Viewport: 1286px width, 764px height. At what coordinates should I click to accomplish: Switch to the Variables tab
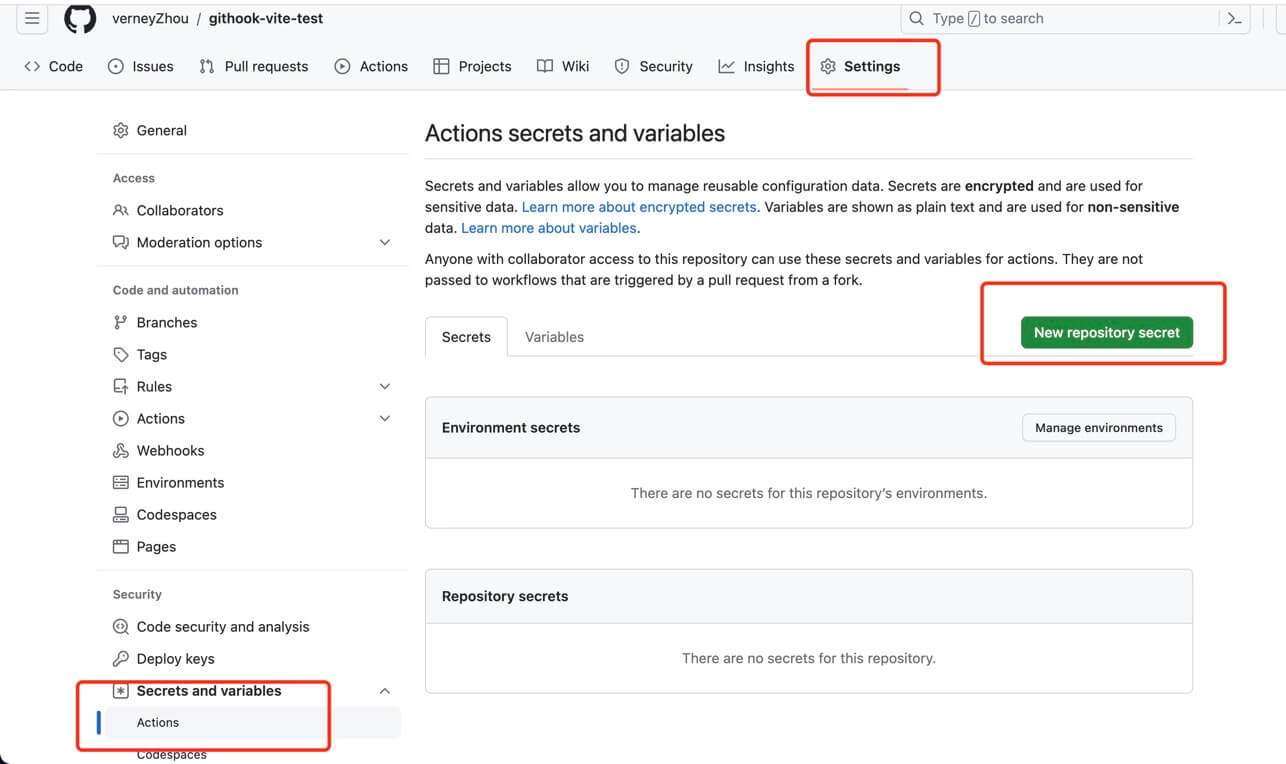point(554,337)
